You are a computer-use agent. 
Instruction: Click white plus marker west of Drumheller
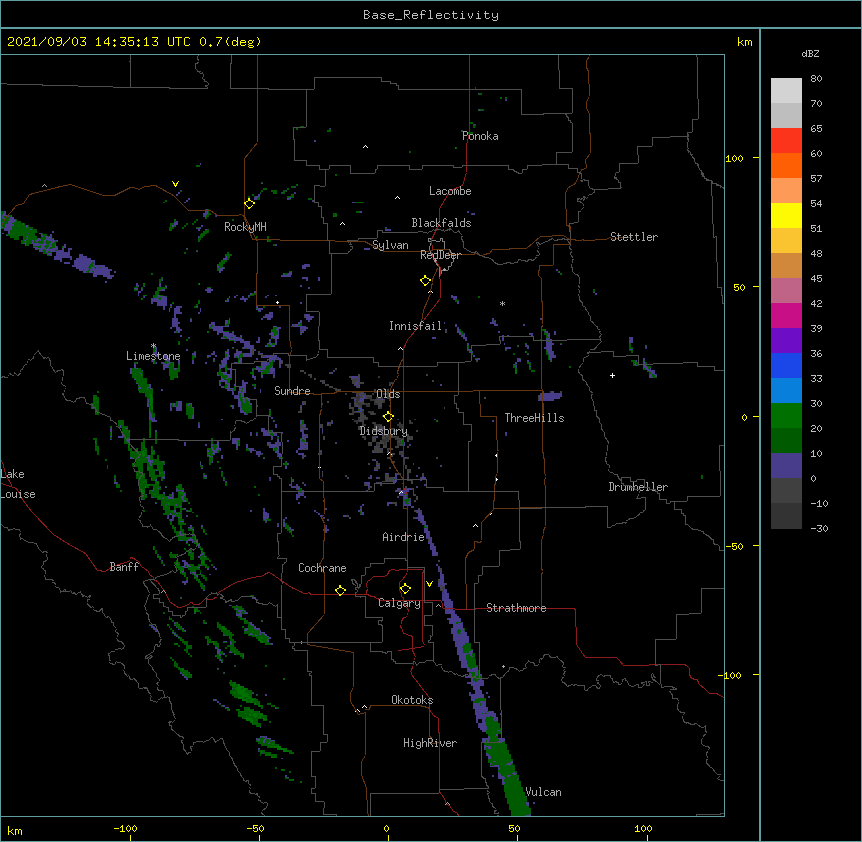[612, 375]
